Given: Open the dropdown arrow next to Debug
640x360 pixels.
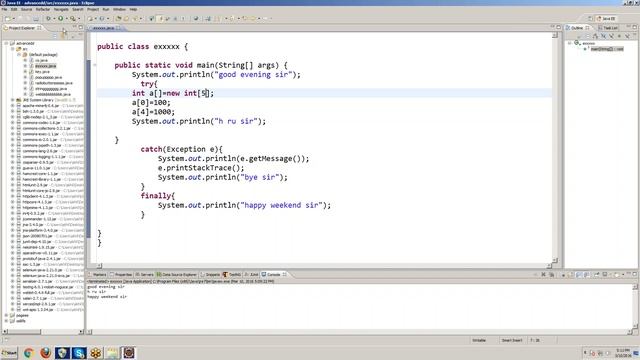Looking at the screenshot, I should (x=54, y=18).
